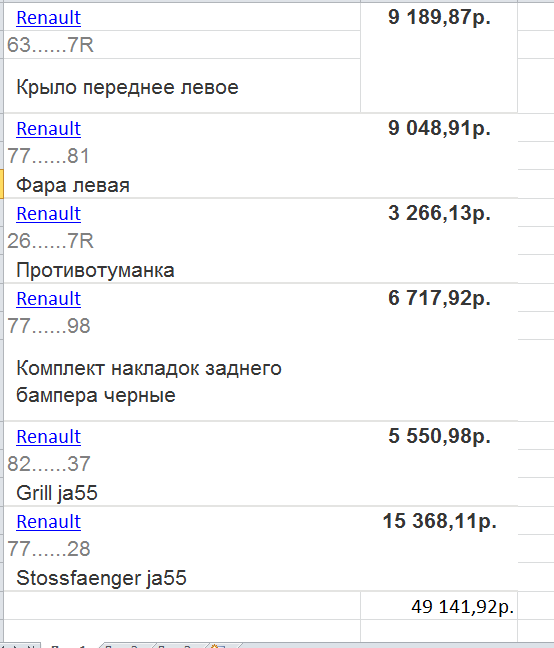Select the total cell 49 141,92р.
The height and width of the screenshot is (648, 554).
click(439, 605)
